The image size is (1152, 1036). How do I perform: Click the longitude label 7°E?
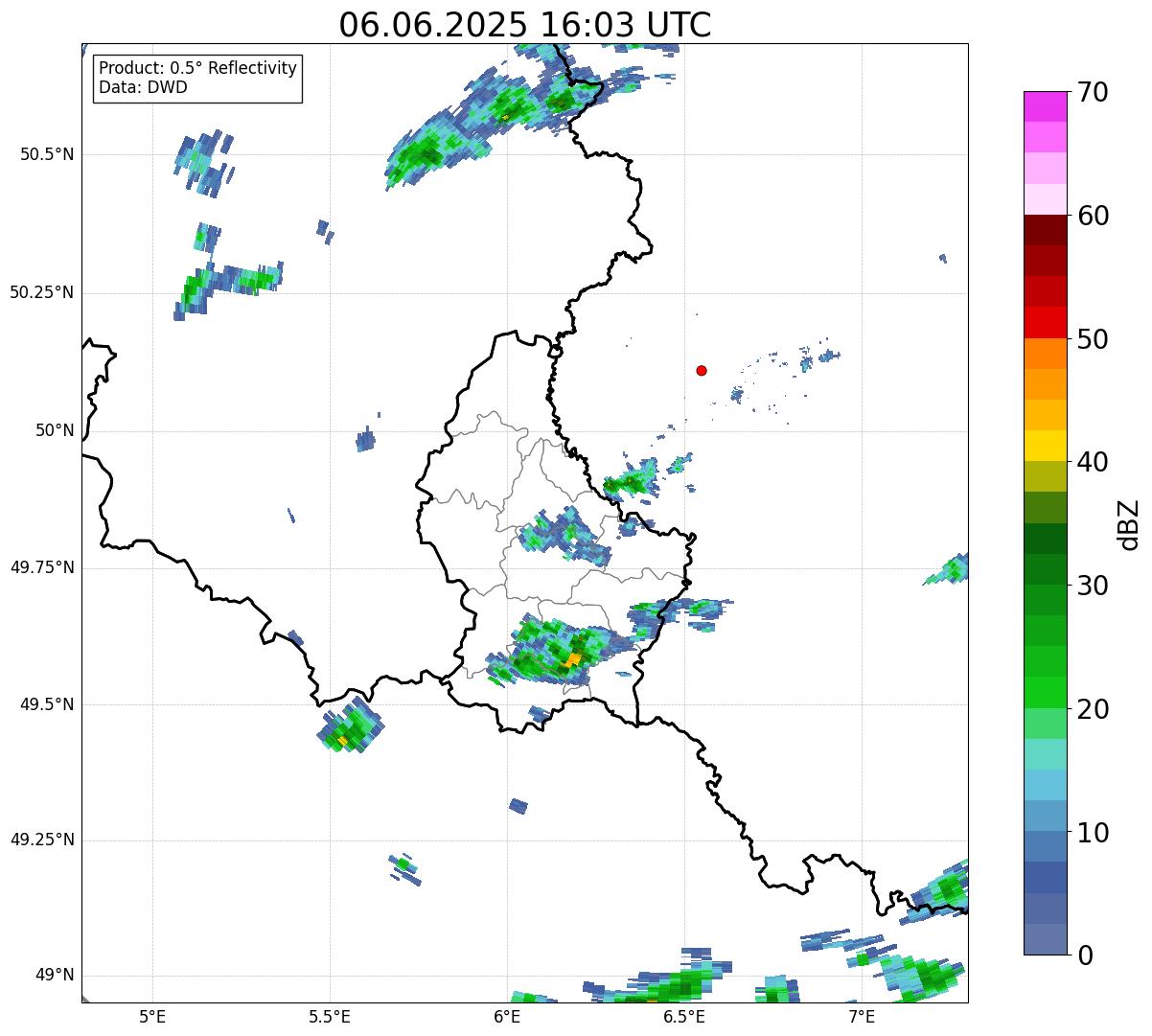click(x=862, y=1016)
